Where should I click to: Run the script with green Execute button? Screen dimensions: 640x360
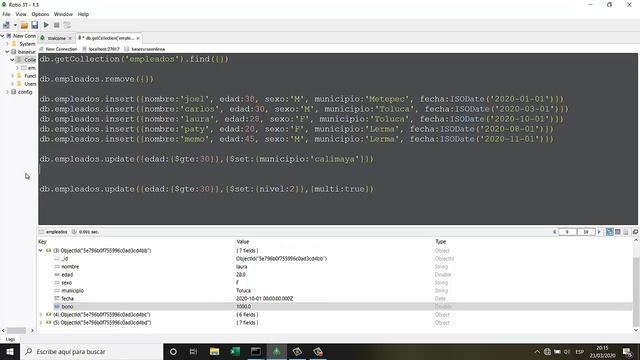click(x=46, y=25)
